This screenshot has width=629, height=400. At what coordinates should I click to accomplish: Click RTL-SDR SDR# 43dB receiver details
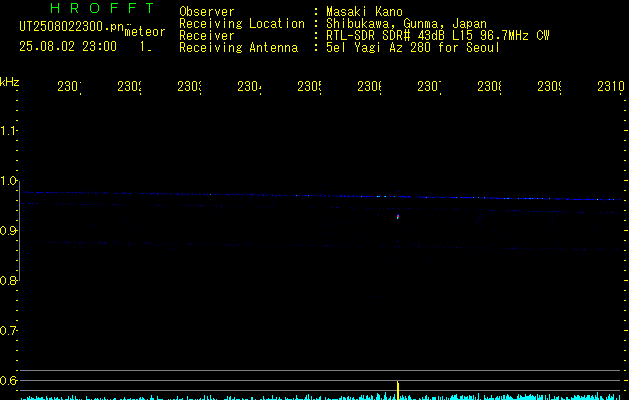(437, 36)
